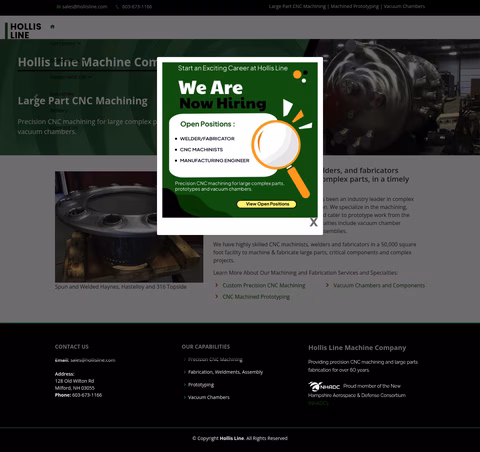480x452 pixels.
Task: Go to the Hollis Line logo
Action: click(x=23, y=31)
